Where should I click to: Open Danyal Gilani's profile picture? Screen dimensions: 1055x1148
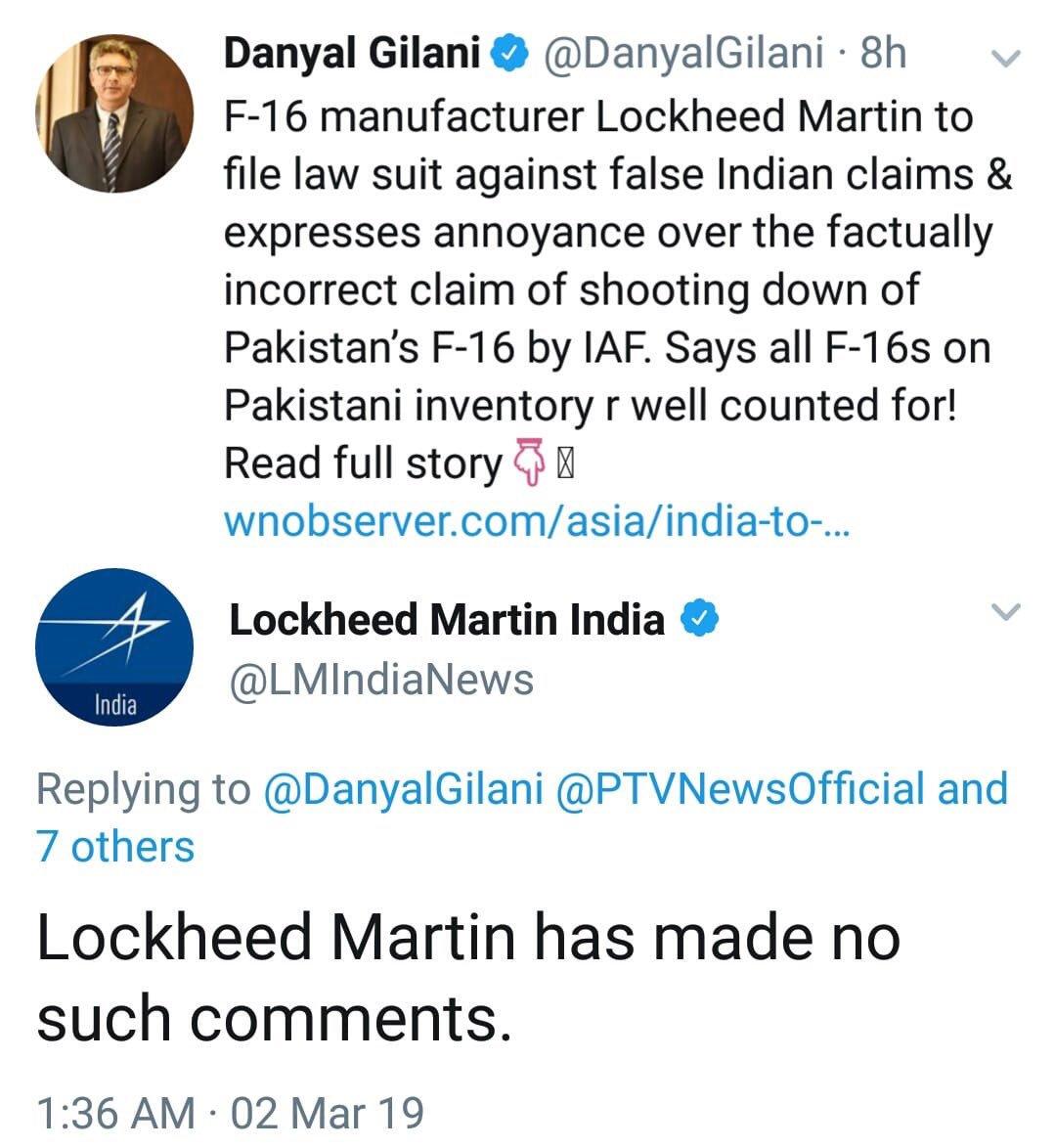[x=114, y=113]
